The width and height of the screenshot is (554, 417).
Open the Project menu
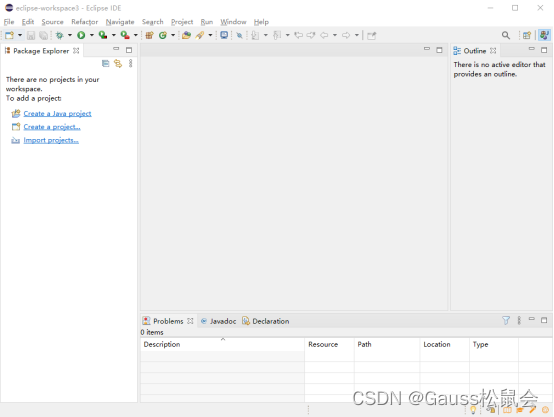182,22
